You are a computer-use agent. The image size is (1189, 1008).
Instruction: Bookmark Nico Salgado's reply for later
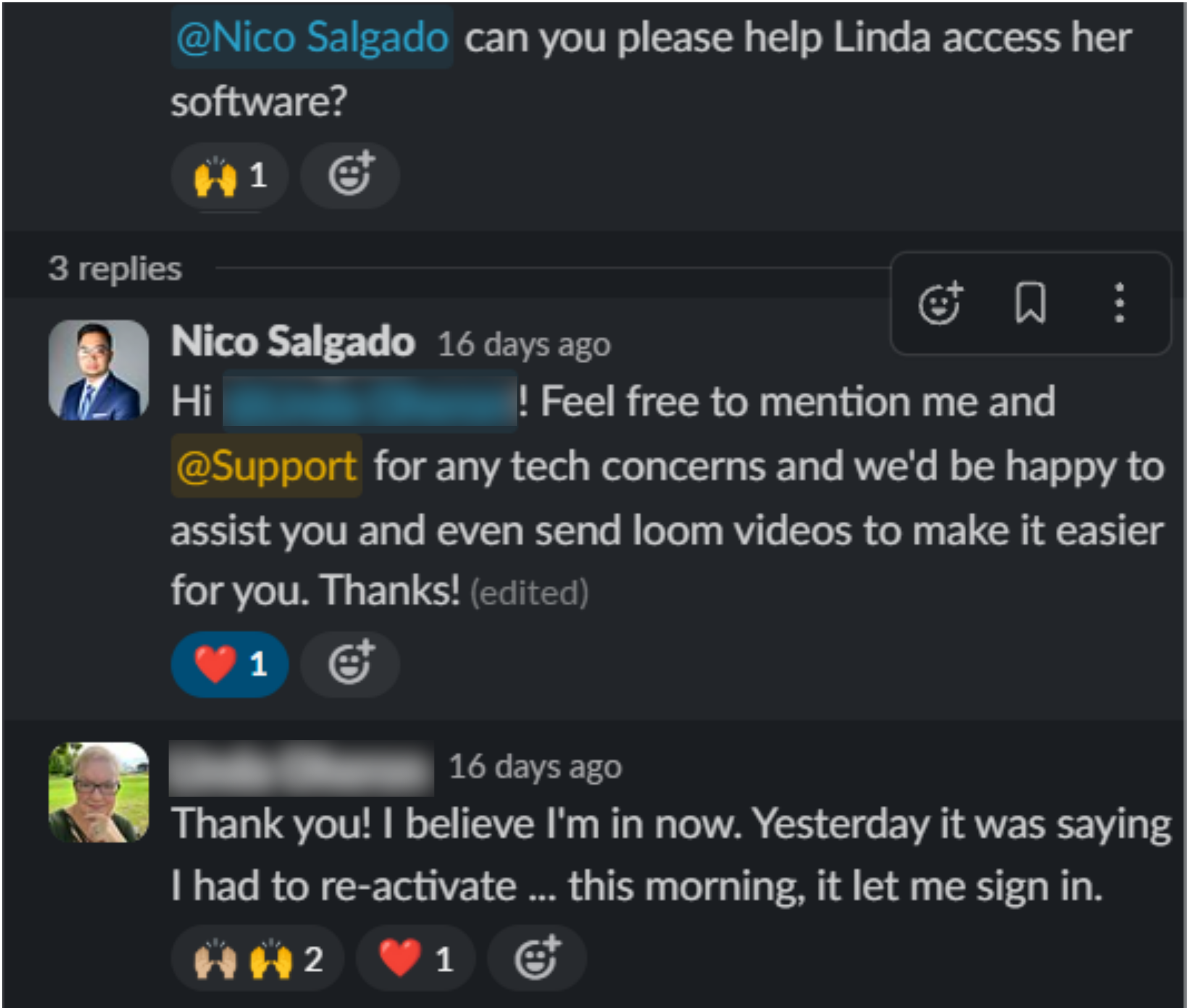coord(1030,303)
